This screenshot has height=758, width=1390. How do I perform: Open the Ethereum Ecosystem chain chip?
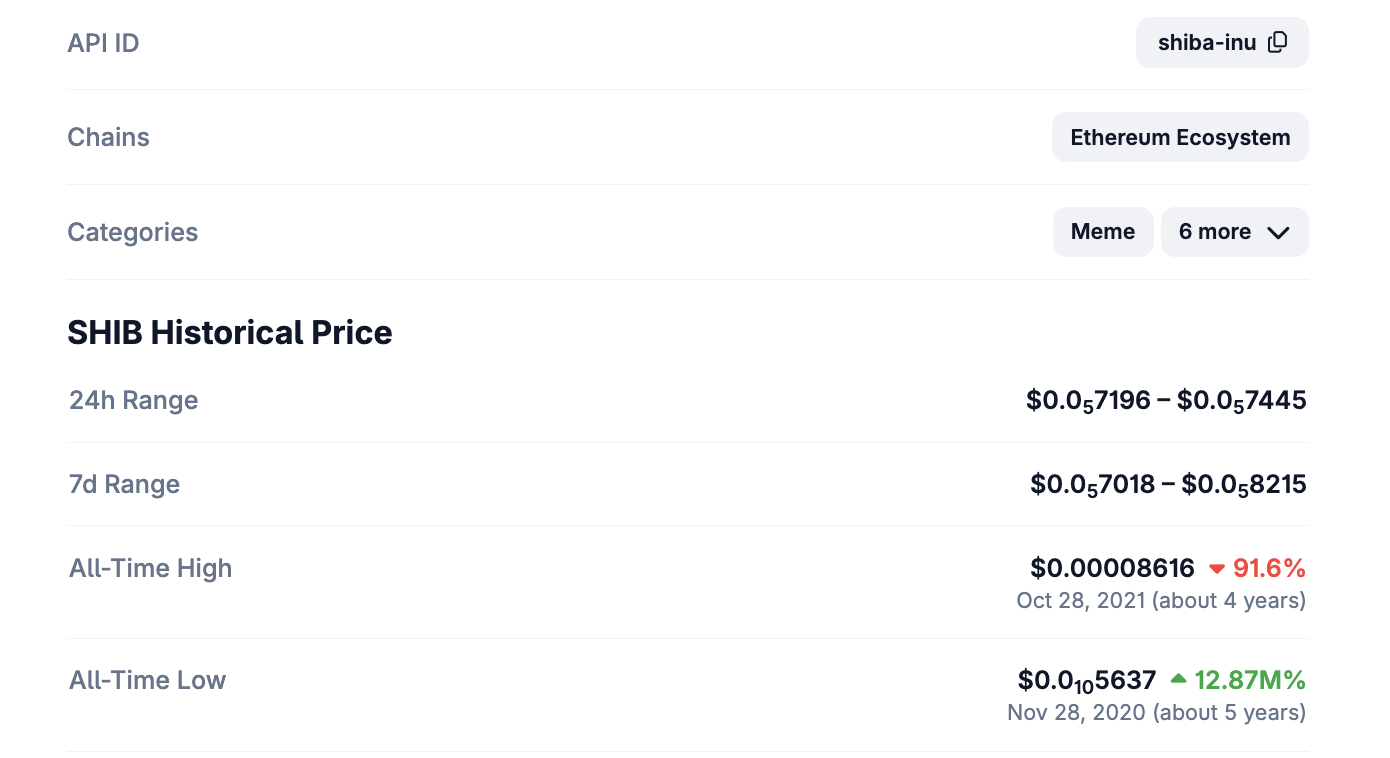(1180, 137)
